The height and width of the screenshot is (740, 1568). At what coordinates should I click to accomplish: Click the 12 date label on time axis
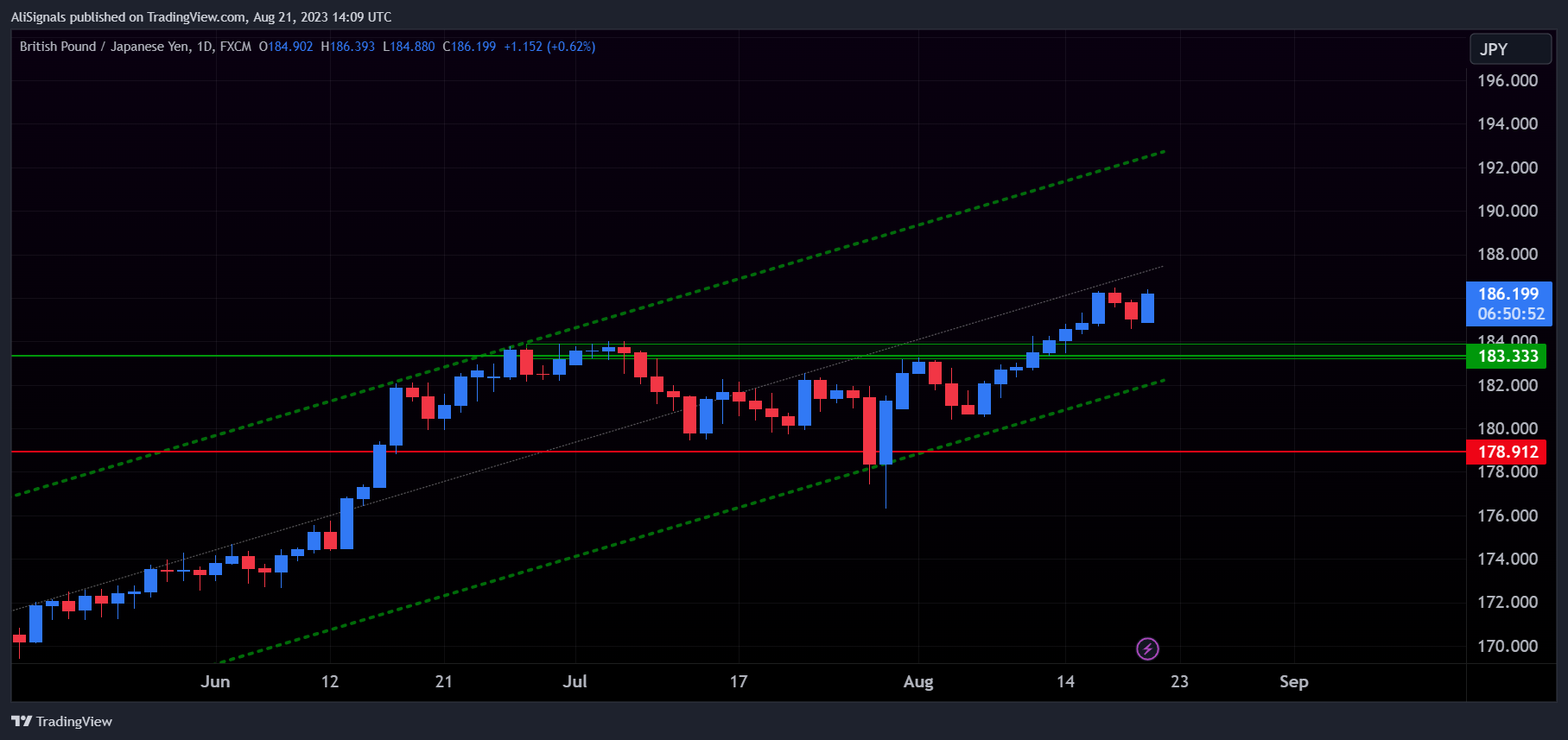[x=330, y=681]
